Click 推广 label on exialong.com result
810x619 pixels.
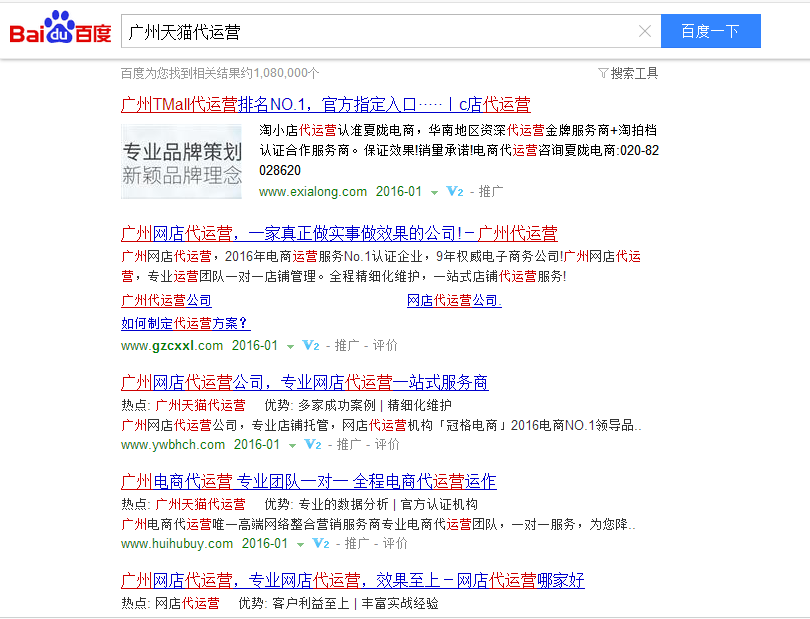(x=491, y=192)
